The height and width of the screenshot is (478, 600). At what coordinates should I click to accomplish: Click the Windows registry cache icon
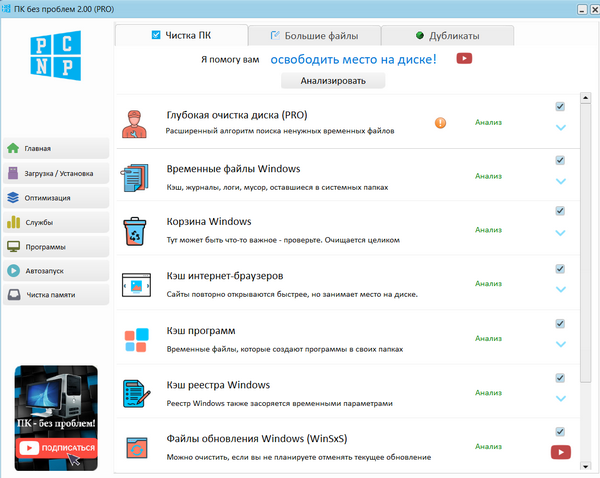pyautogui.click(x=134, y=393)
